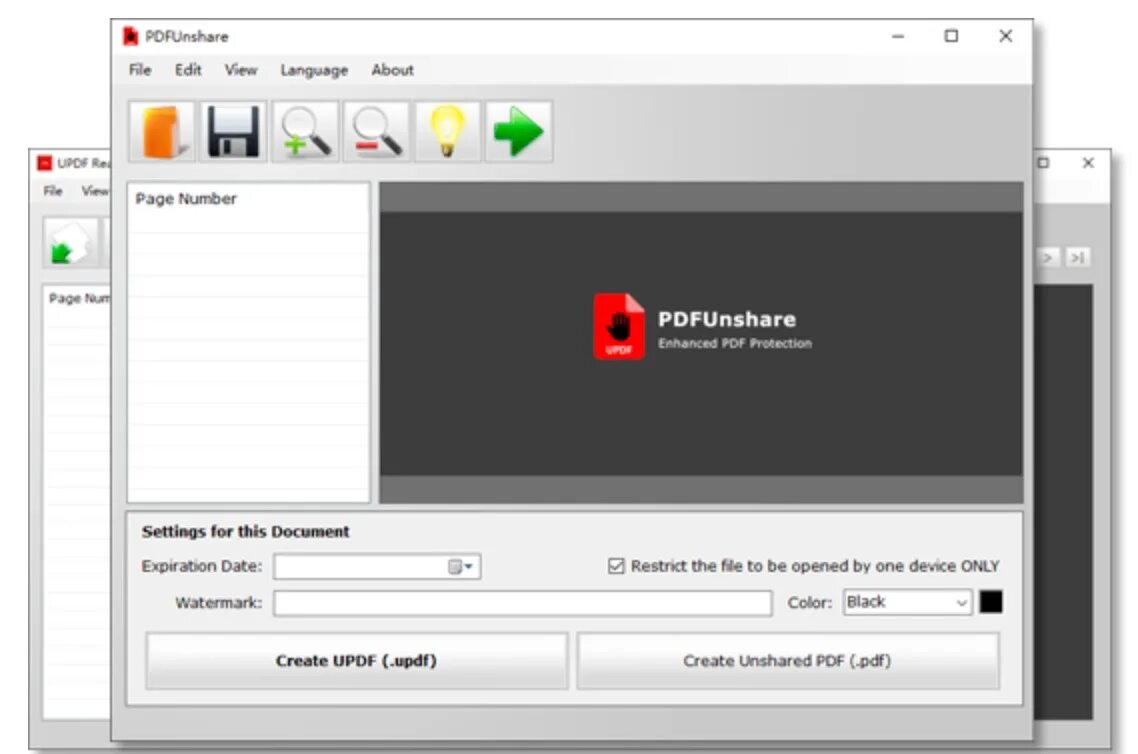Zoom out with the magnifier minus icon
1138x754 pixels.
pos(376,131)
